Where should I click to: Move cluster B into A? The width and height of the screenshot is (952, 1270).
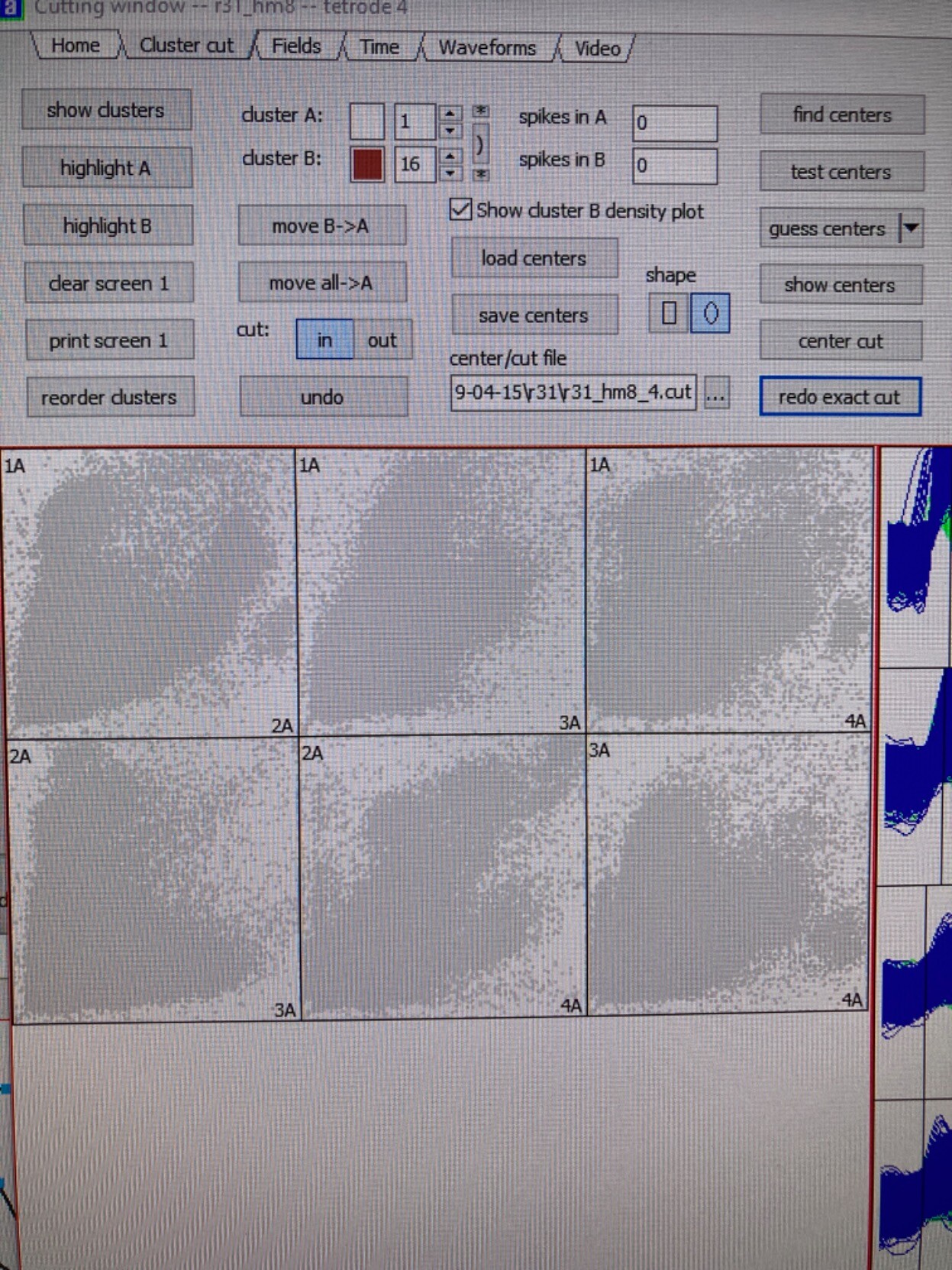pos(321,226)
